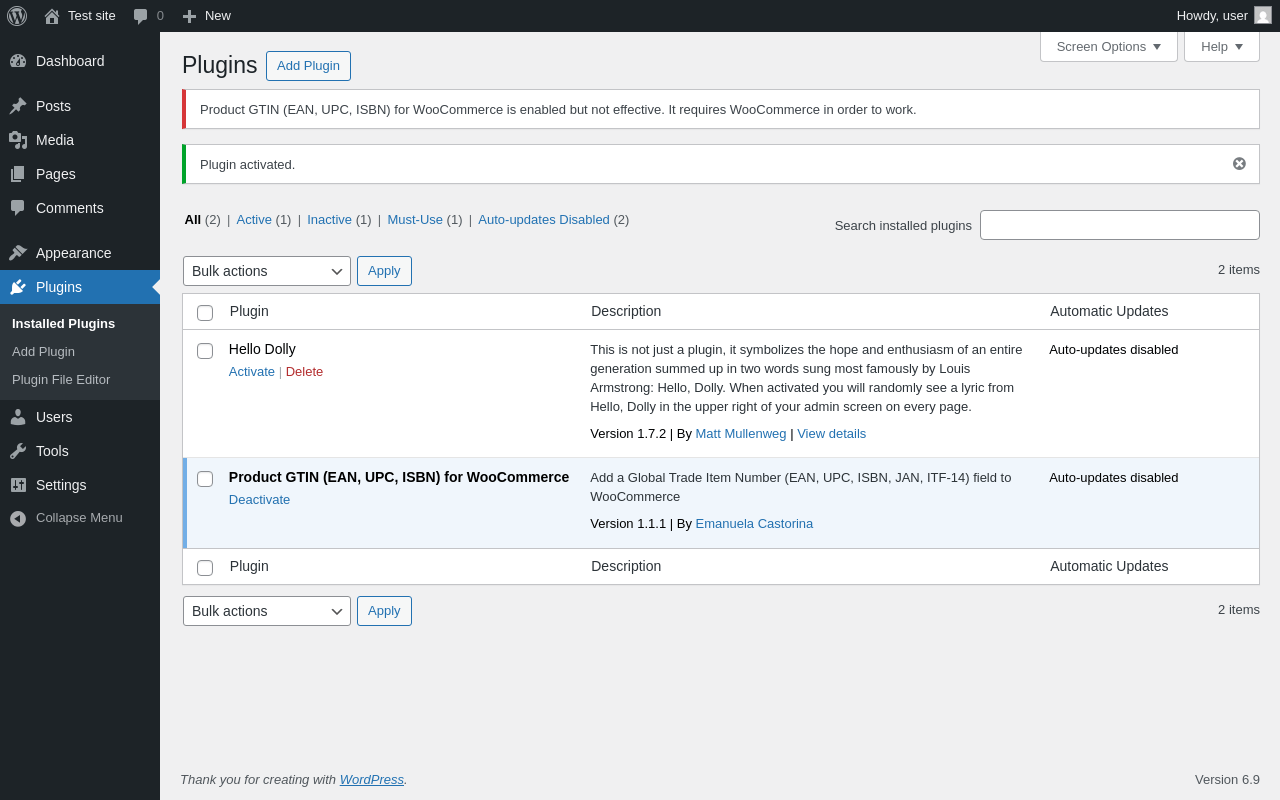Viewport: 1280px width, 800px height.
Task: Expand the Help tab
Action: (x=1221, y=46)
